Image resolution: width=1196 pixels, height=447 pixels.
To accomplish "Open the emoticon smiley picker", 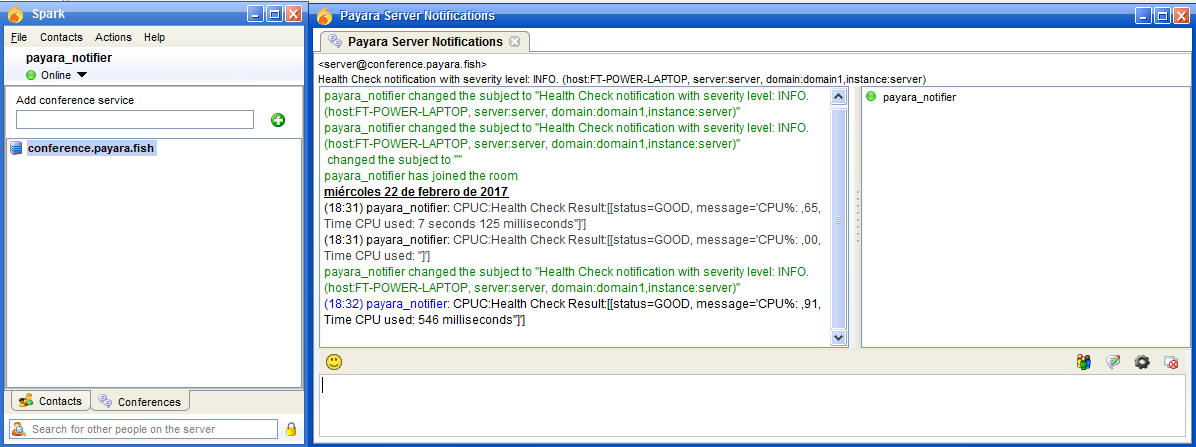I will [x=334, y=362].
